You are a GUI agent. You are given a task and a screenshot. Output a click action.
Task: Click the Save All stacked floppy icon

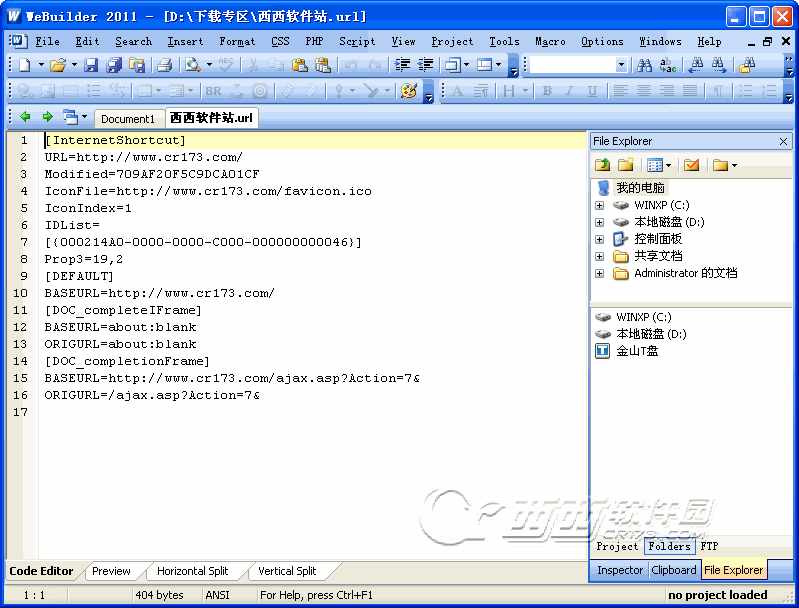click(x=114, y=65)
